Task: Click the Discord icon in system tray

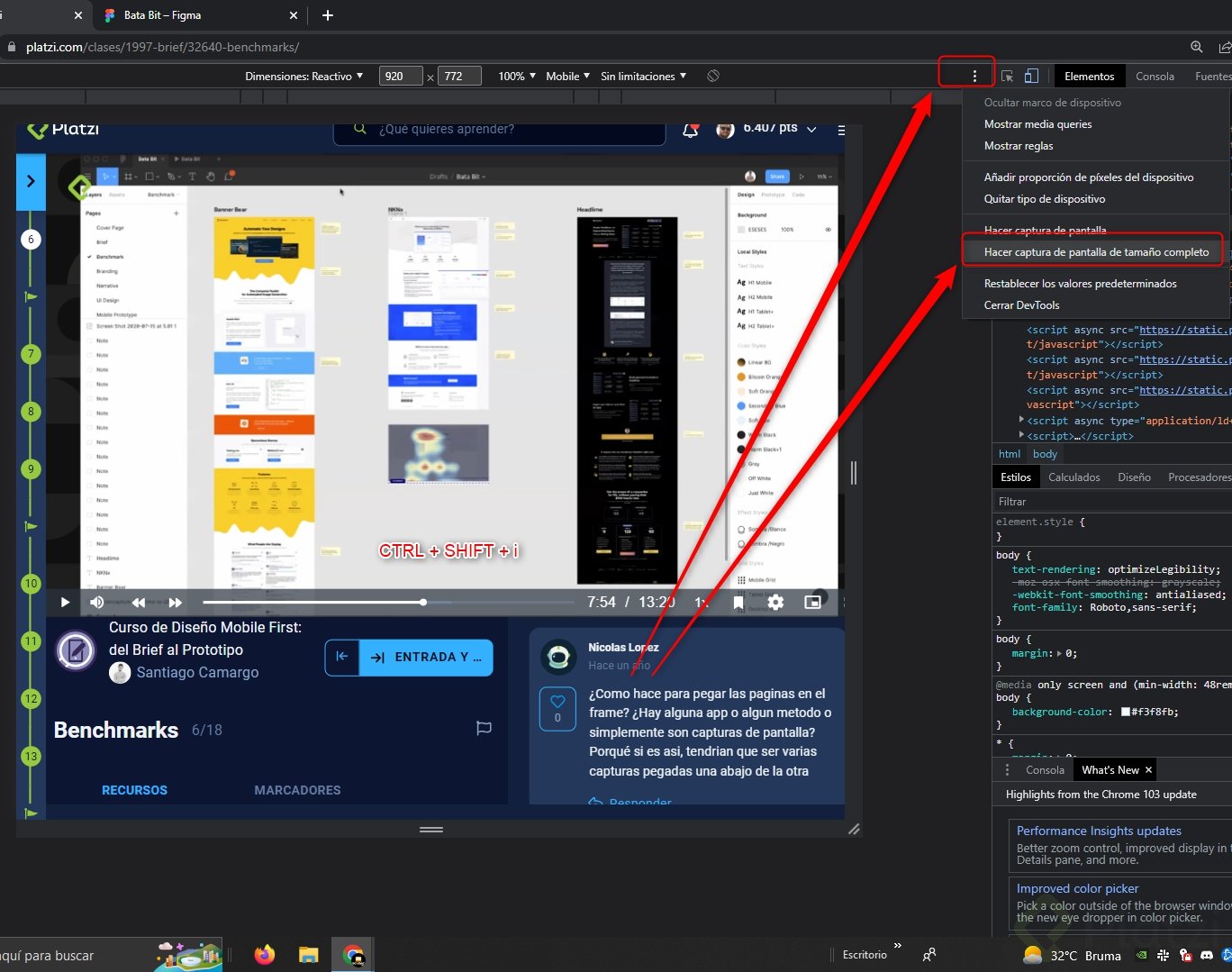Action: [x=1208, y=955]
